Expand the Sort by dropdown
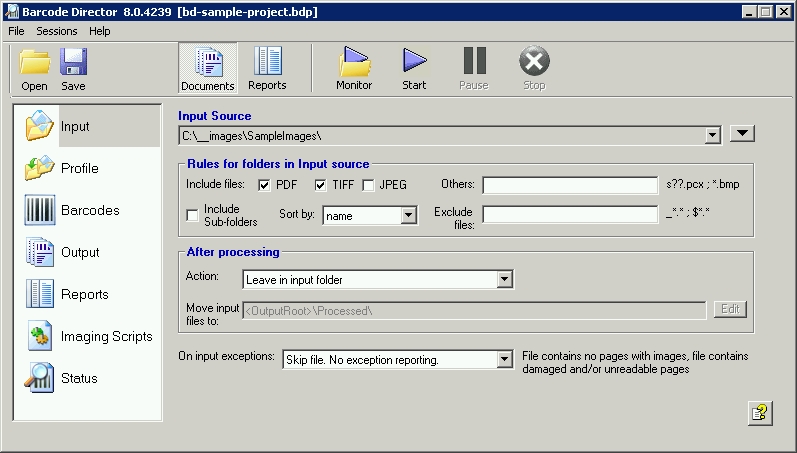The width and height of the screenshot is (797, 453). click(408, 215)
